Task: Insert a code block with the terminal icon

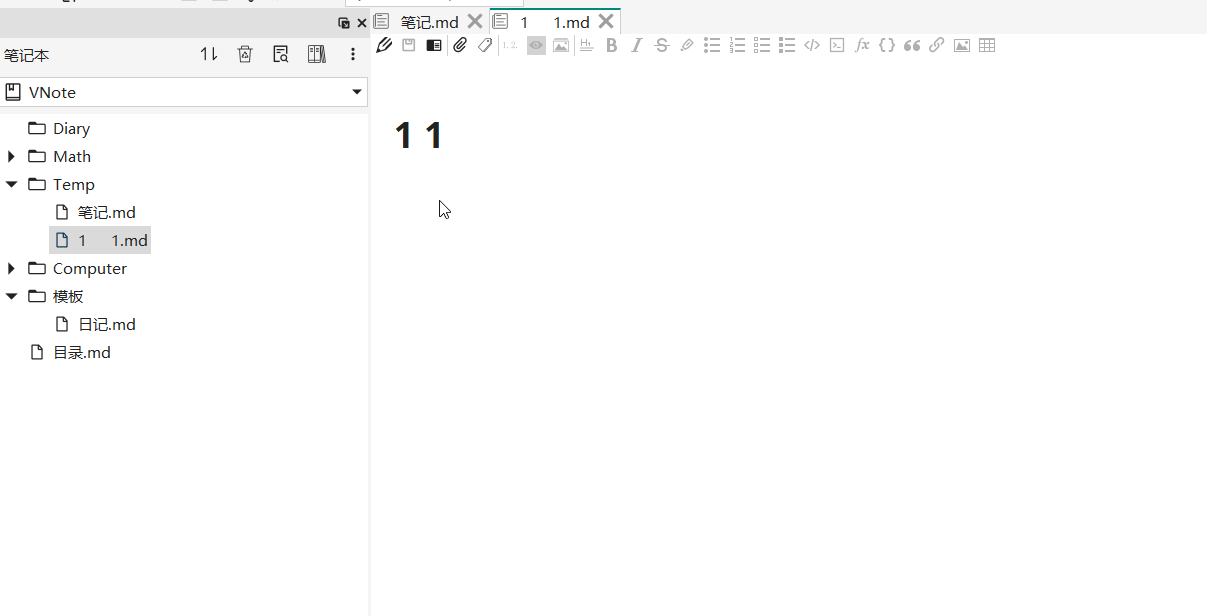Action: tap(837, 45)
